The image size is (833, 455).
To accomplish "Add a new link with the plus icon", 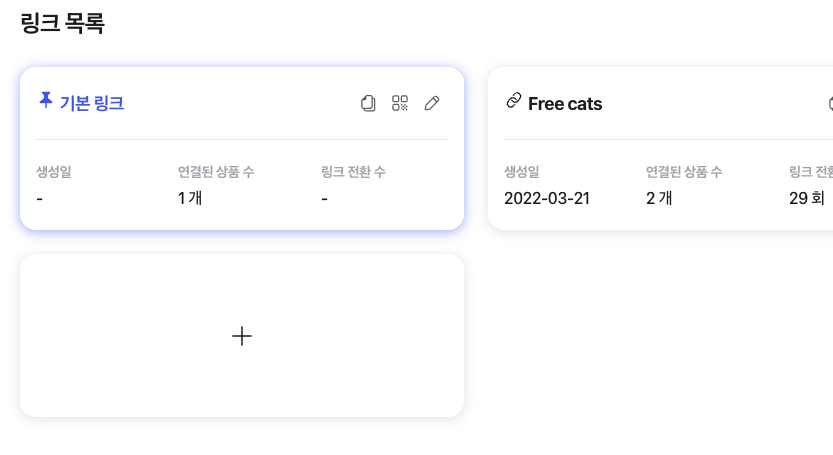I will (242, 336).
